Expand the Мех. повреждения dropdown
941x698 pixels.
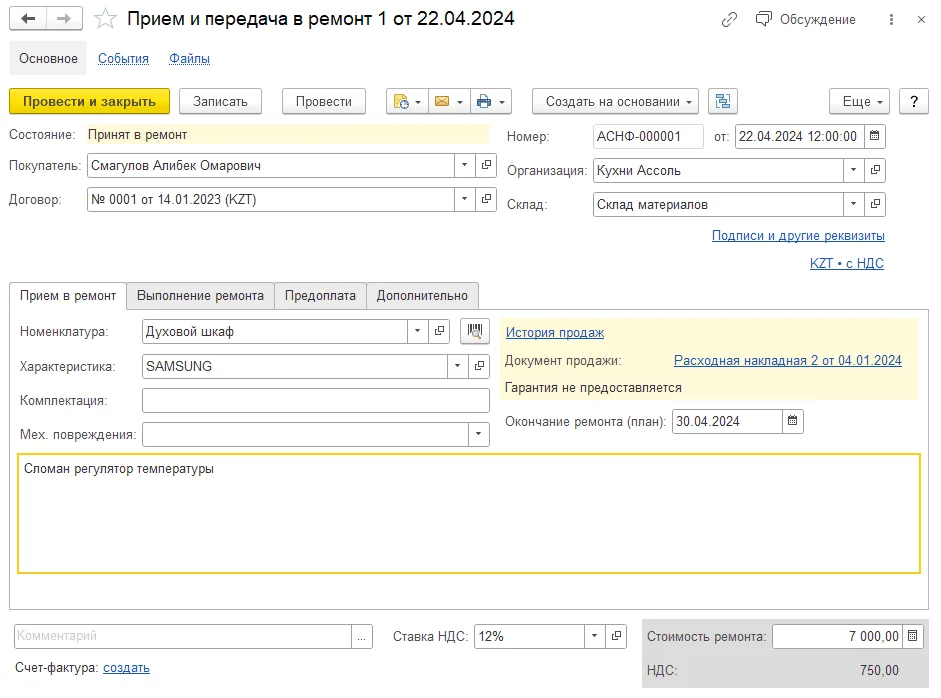click(478, 435)
